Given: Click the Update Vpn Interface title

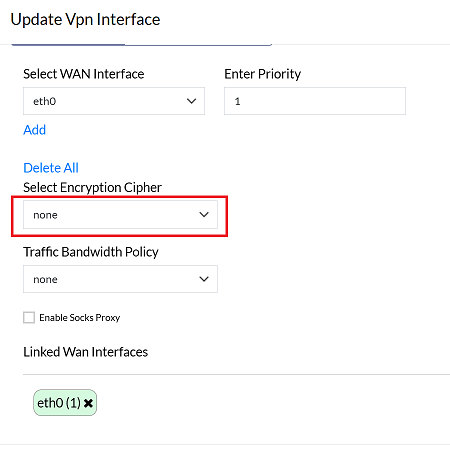Looking at the screenshot, I should 85,19.
